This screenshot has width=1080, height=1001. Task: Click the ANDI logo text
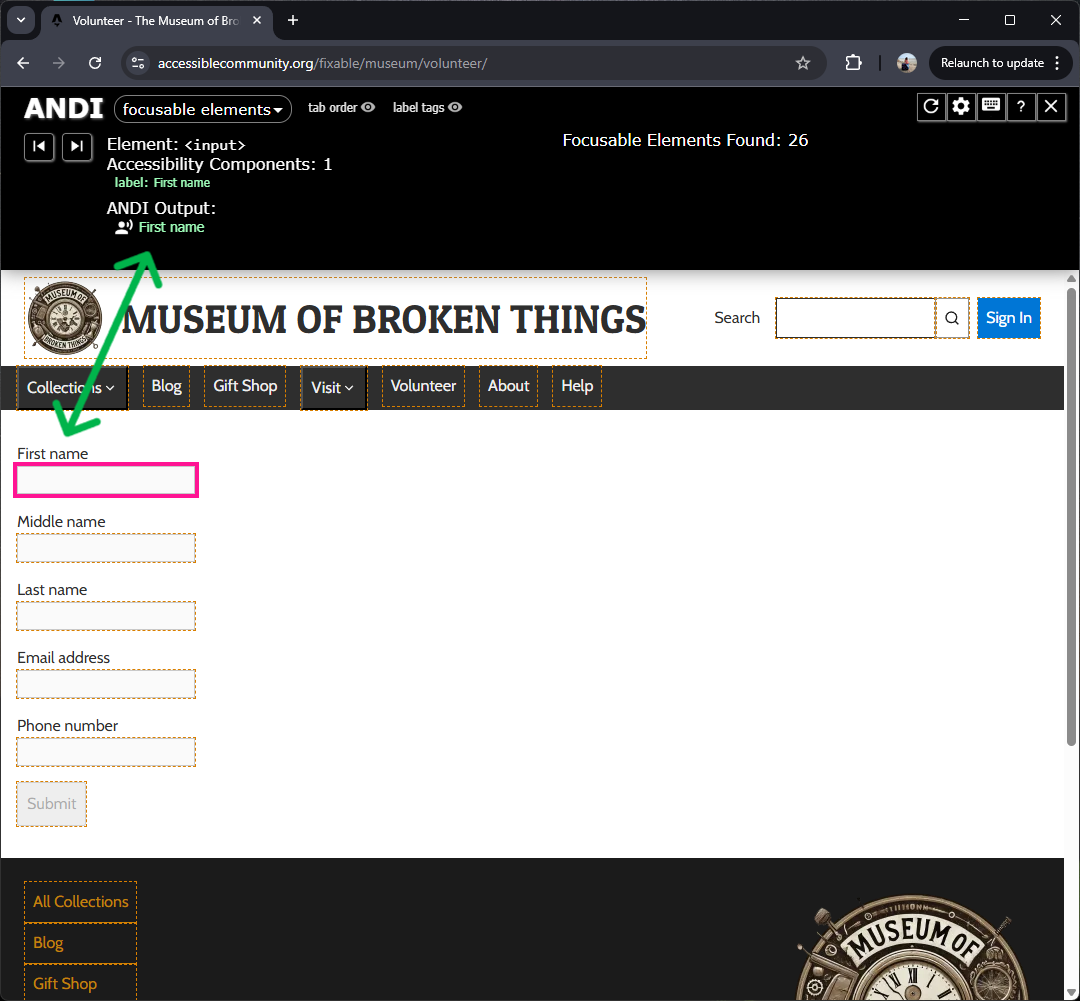(63, 108)
